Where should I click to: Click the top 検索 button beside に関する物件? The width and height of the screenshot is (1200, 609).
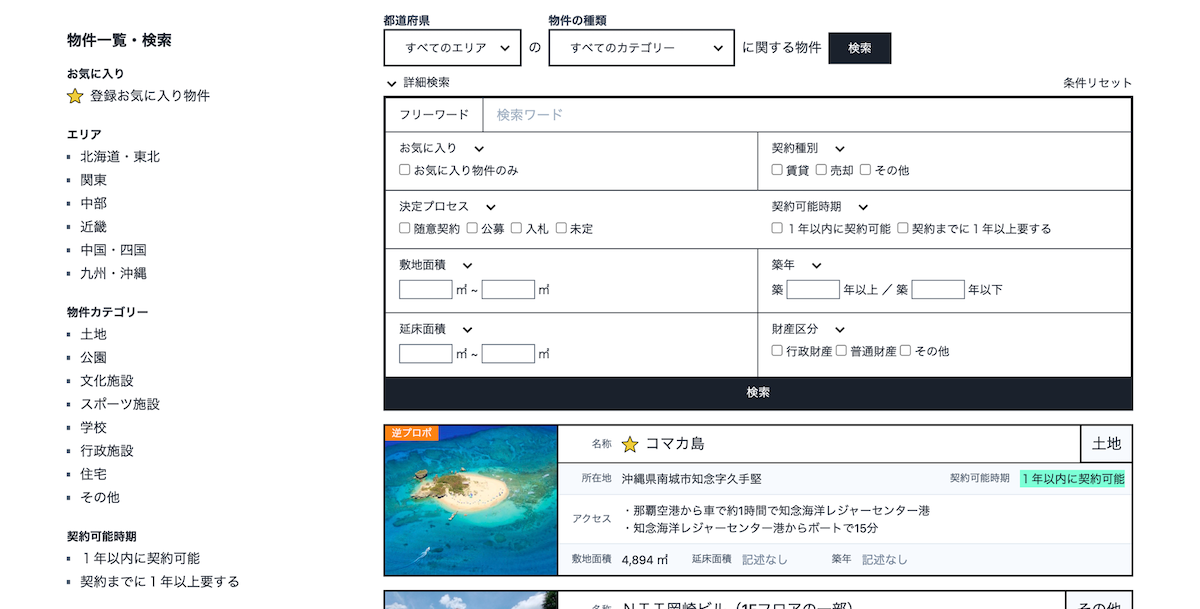pyautogui.click(x=859, y=48)
